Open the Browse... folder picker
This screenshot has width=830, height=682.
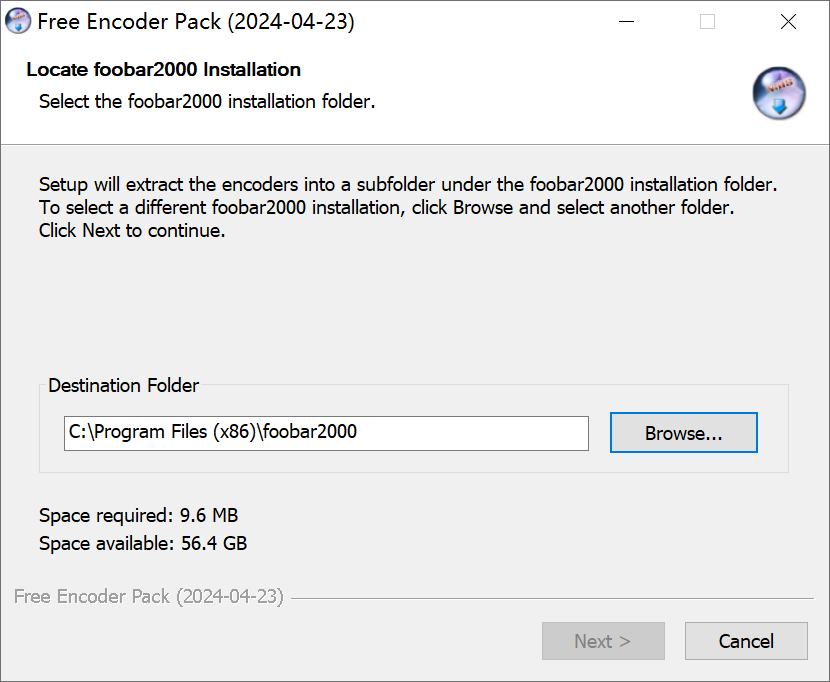[683, 433]
